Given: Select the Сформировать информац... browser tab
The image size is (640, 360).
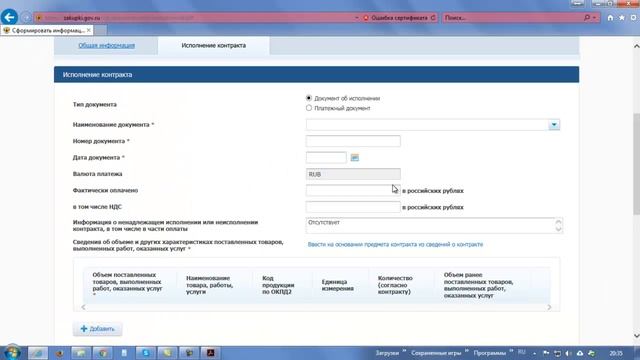Looking at the screenshot, I should click(47, 30).
